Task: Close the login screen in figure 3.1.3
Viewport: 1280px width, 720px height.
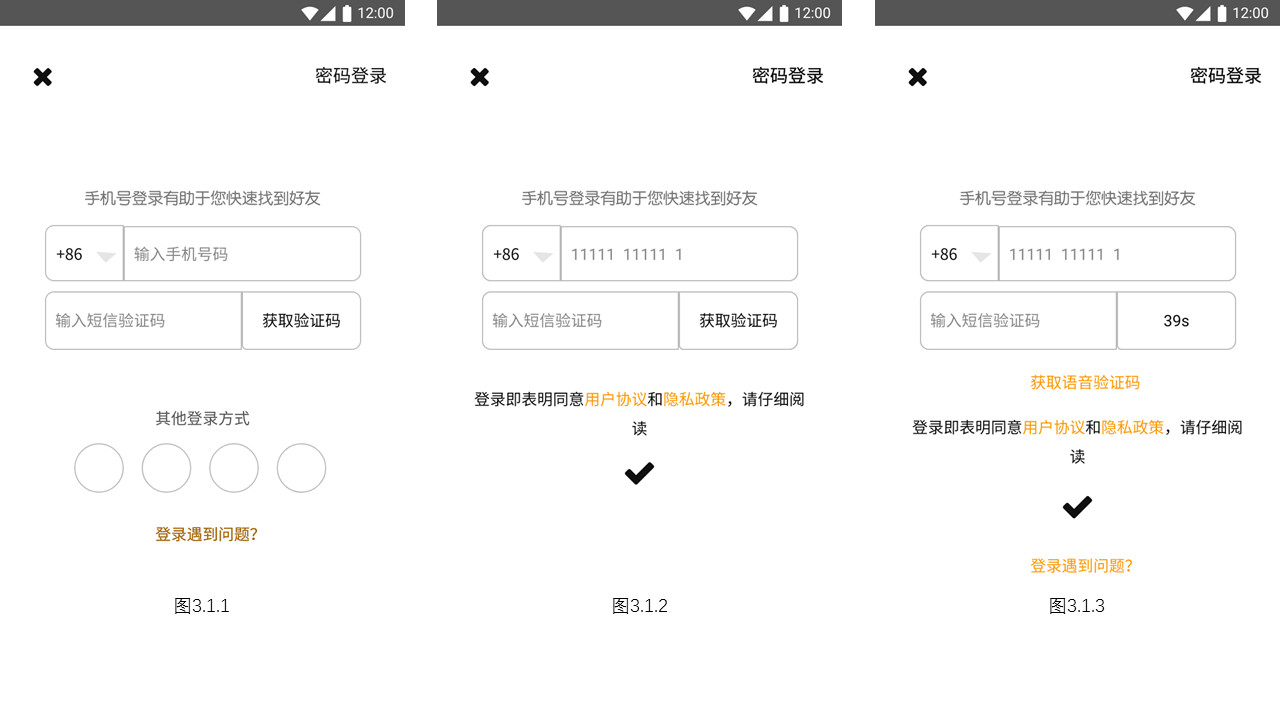Action: click(x=917, y=77)
